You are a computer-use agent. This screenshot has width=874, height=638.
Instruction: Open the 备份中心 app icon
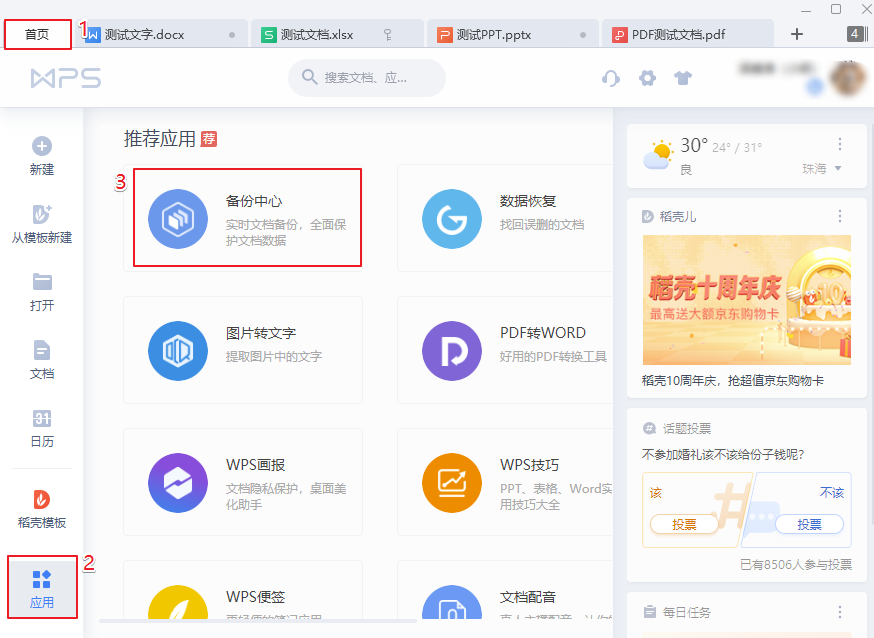(178, 219)
